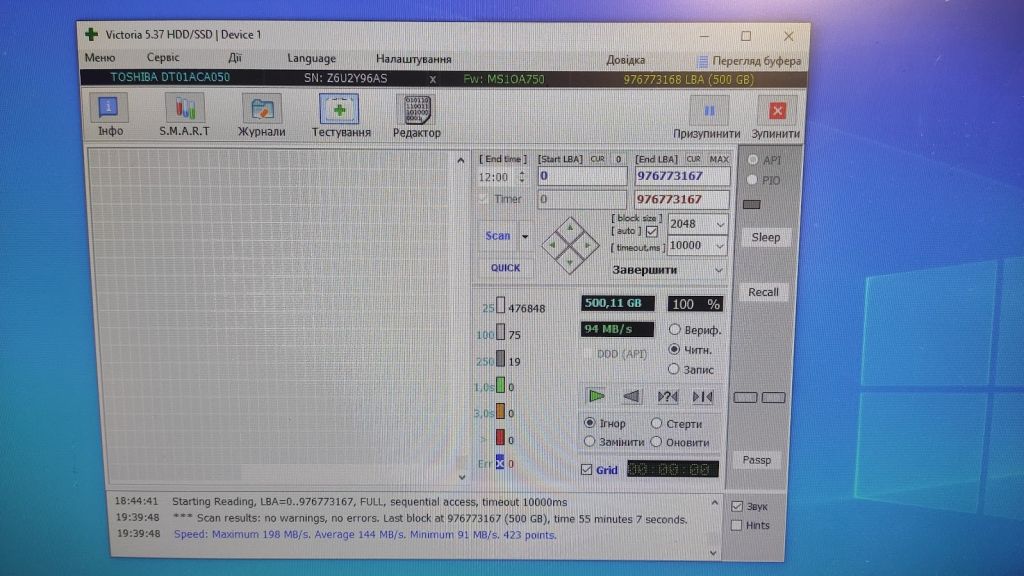Pause the scan with Призупинити
This screenshot has width=1024, height=576.
click(707, 118)
